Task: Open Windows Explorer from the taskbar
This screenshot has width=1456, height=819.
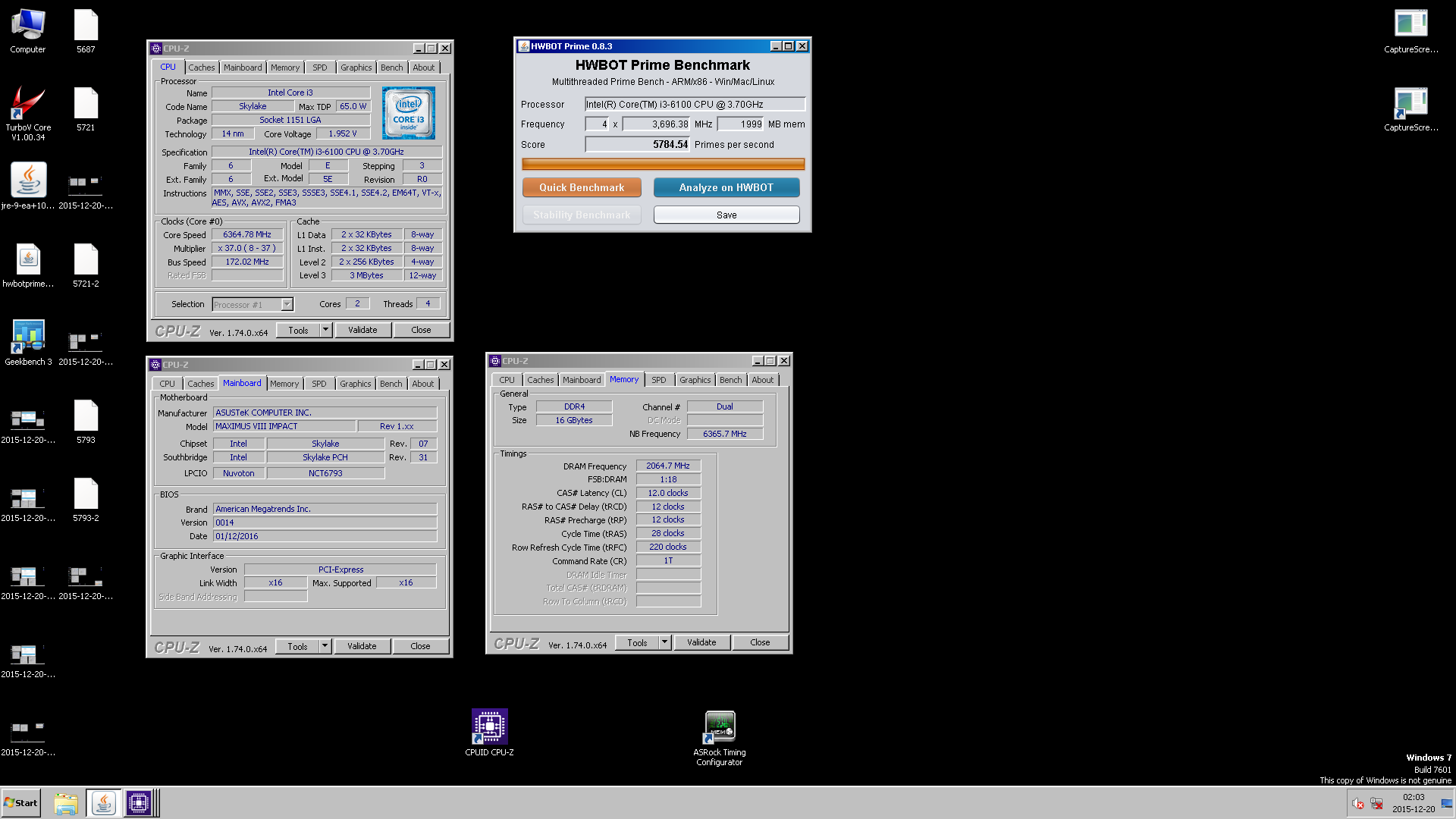Action: coord(66,803)
